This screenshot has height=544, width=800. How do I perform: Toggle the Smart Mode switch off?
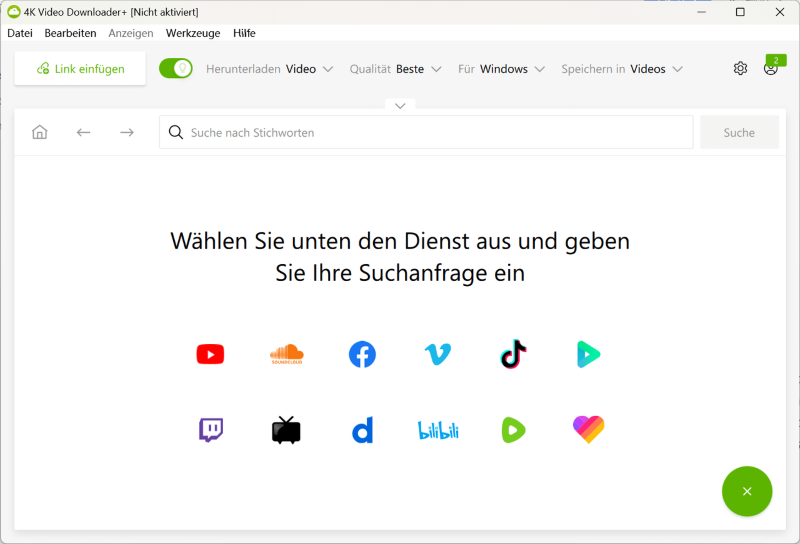click(x=176, y=68)
